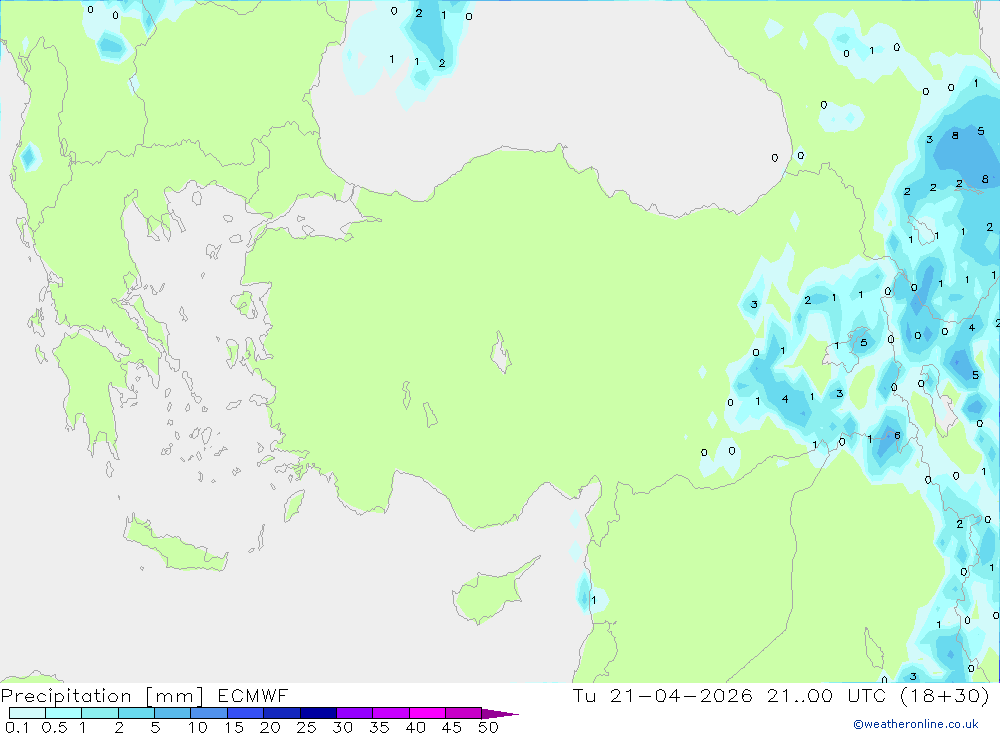Screen dimensions: 1000x733
Task: Click the "30" legend scale label
Action: (x=343, y=727)
